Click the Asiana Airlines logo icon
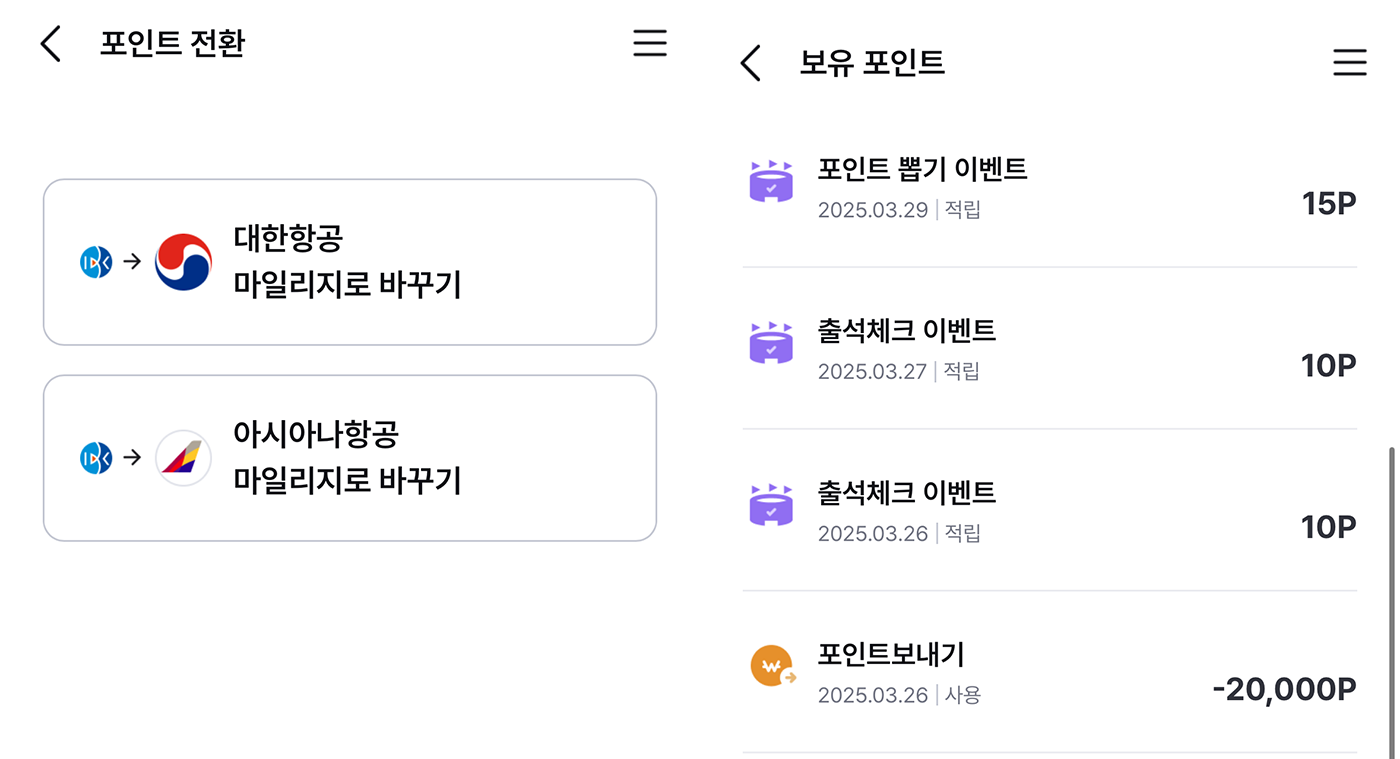 tap(183, 458)
